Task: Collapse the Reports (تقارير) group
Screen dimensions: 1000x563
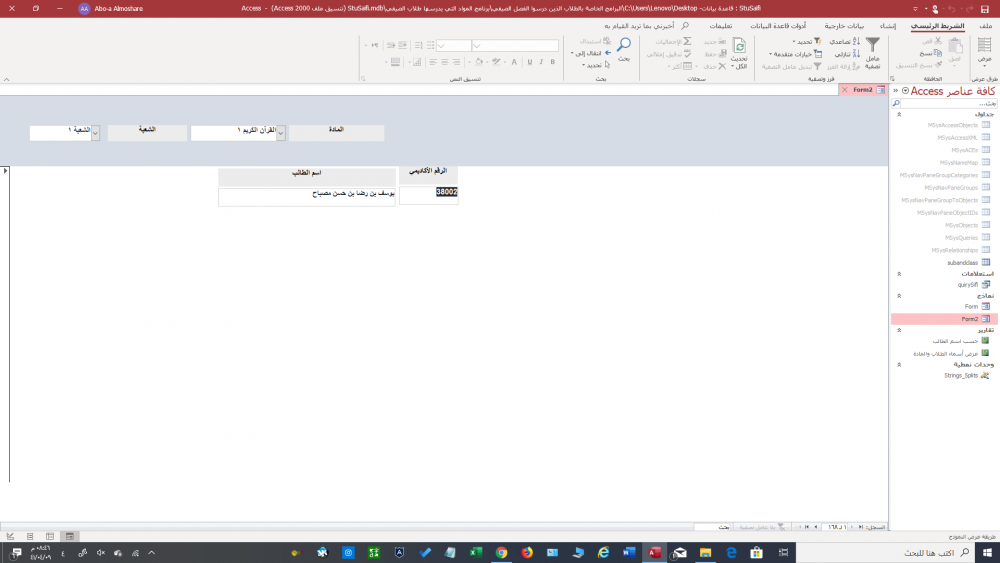Action: (x=899, y=330)
